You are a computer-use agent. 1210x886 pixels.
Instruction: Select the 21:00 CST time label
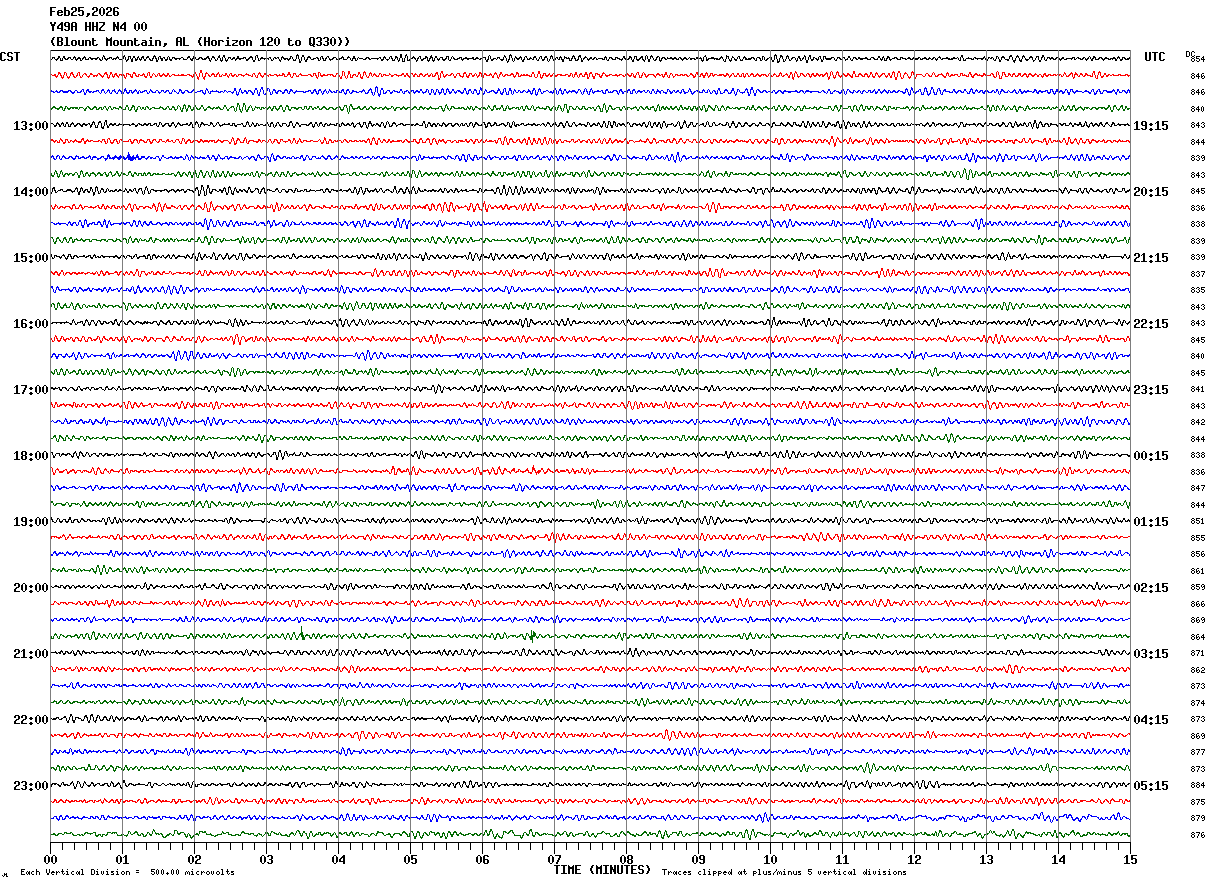tap(30, 654)
